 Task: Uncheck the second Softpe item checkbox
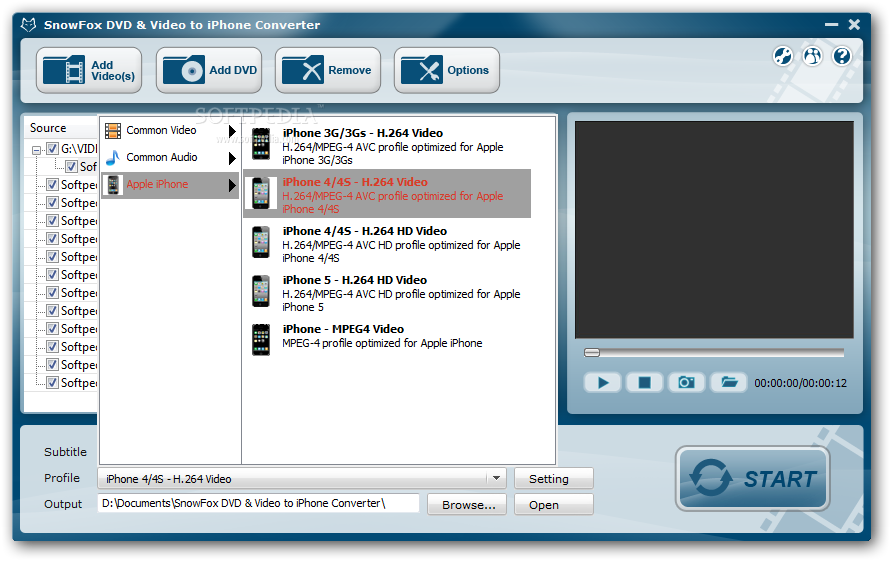tap(52, 203)
